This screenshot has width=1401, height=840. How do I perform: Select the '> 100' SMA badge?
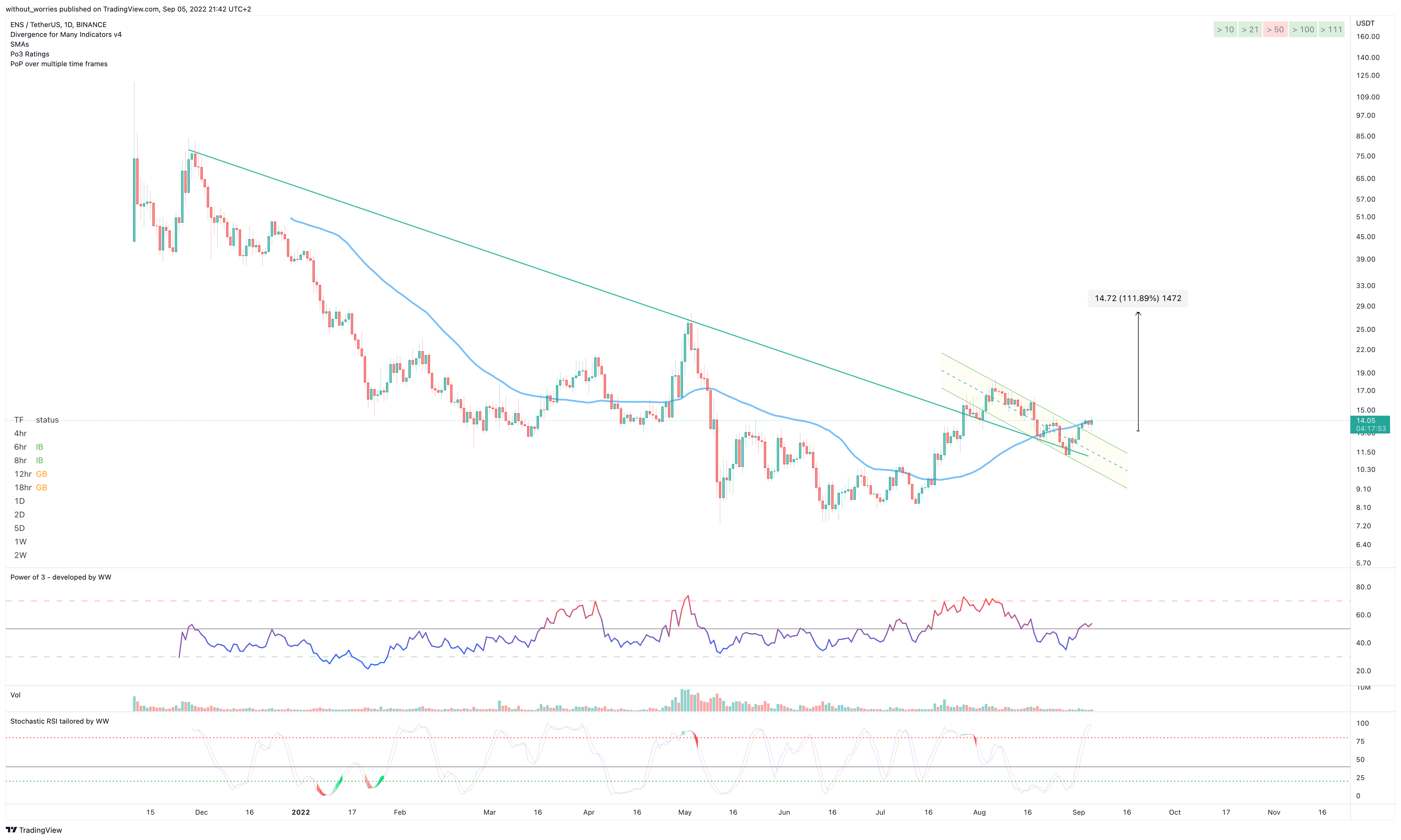tap(1303, 29)
